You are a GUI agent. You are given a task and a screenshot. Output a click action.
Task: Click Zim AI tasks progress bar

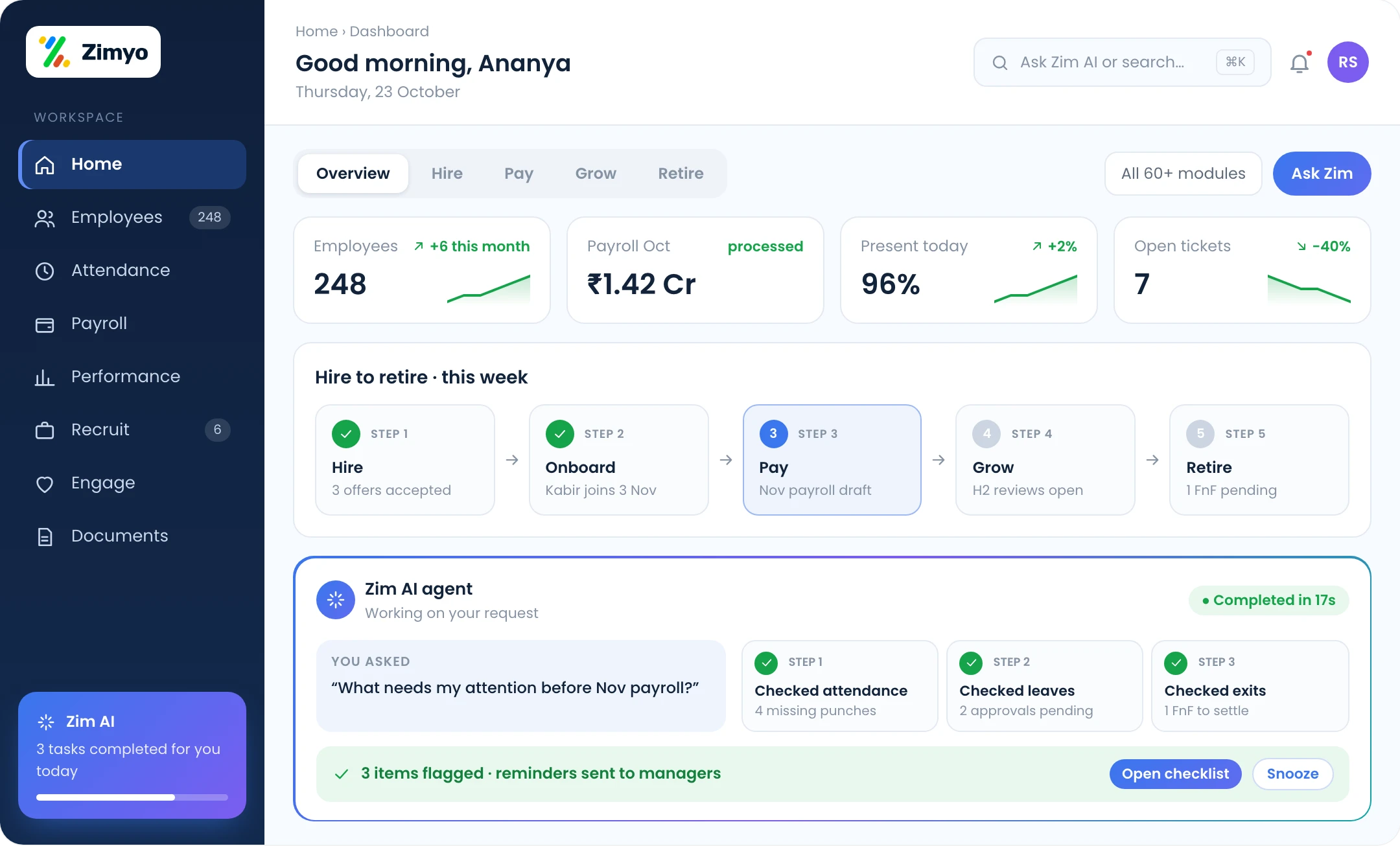[132, 797]
